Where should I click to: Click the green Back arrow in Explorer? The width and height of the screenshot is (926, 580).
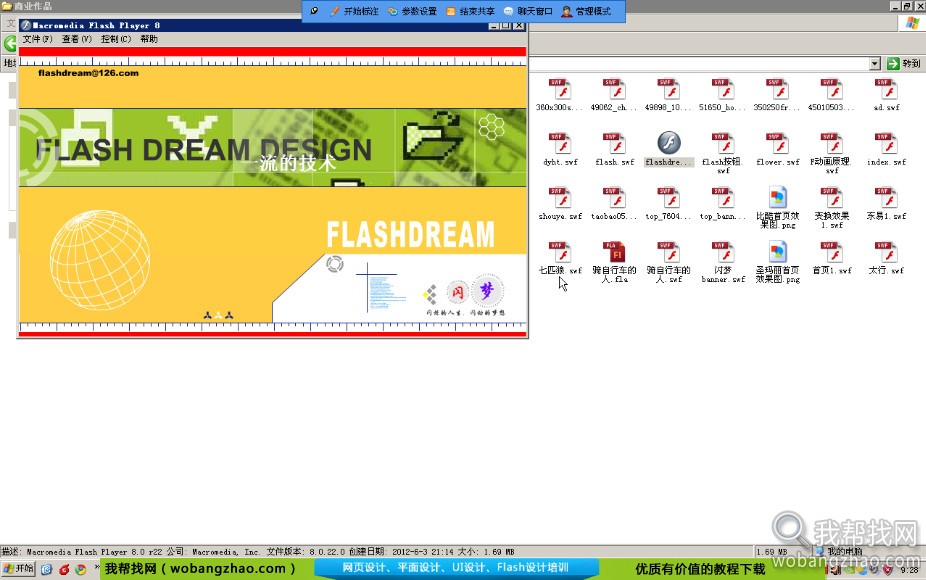pos(10,43)
